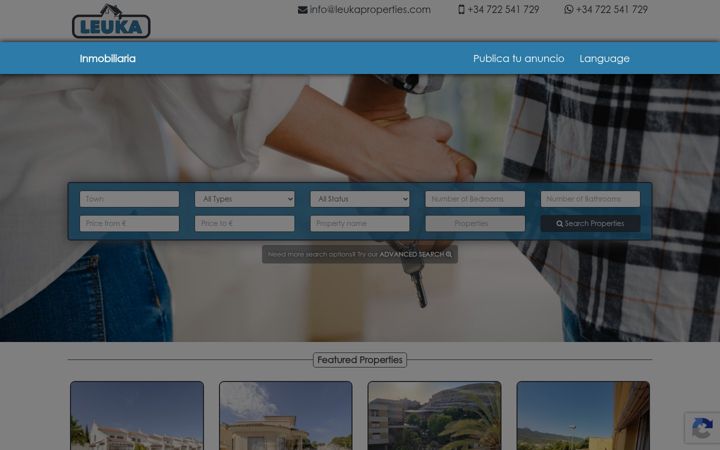This screenshot has width=720, height=450.
Task: Expand the All Types dropdown
Action: point(244,199)
